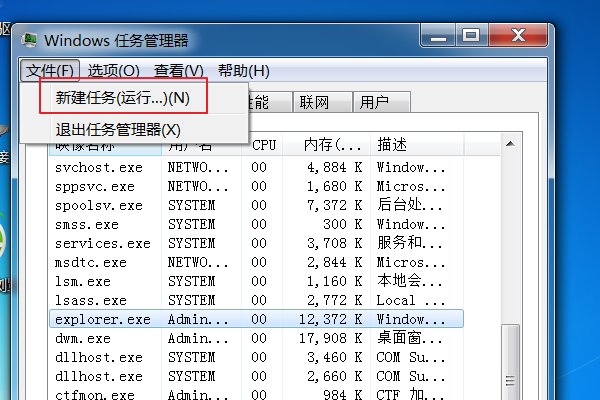Minimize the Task Manager window
Viewport: 600px width, 400px height.
pos(438,36)
